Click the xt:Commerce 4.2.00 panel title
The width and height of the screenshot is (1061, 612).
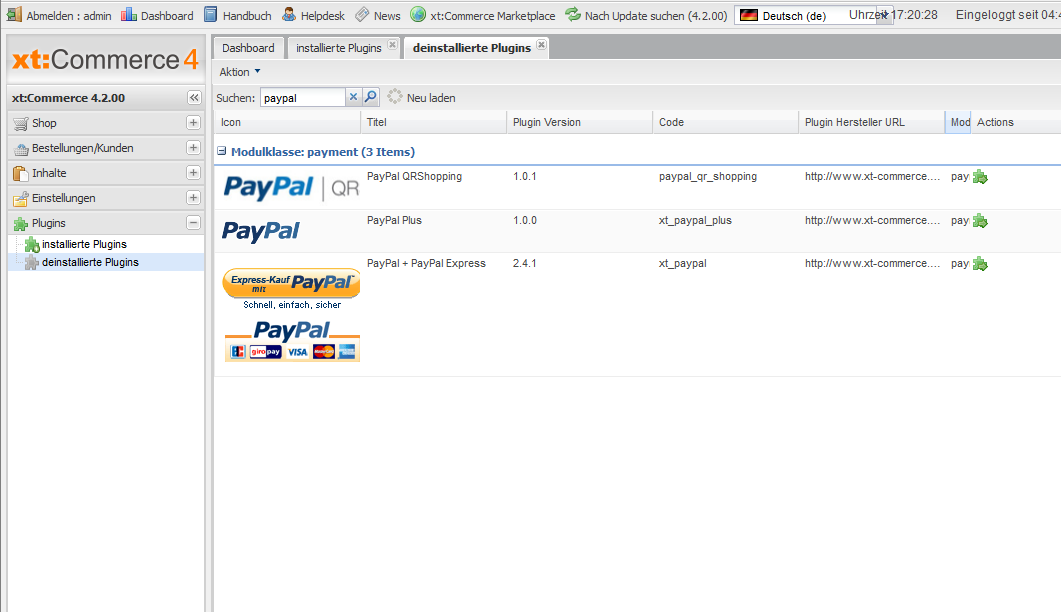coord(68,98)
